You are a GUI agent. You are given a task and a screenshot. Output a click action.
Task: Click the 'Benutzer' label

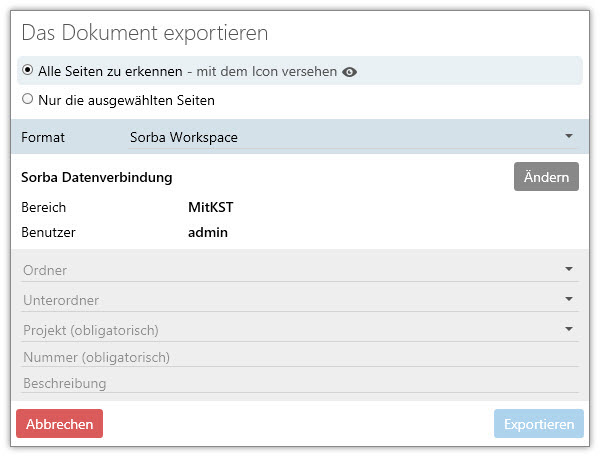[49, 232]
